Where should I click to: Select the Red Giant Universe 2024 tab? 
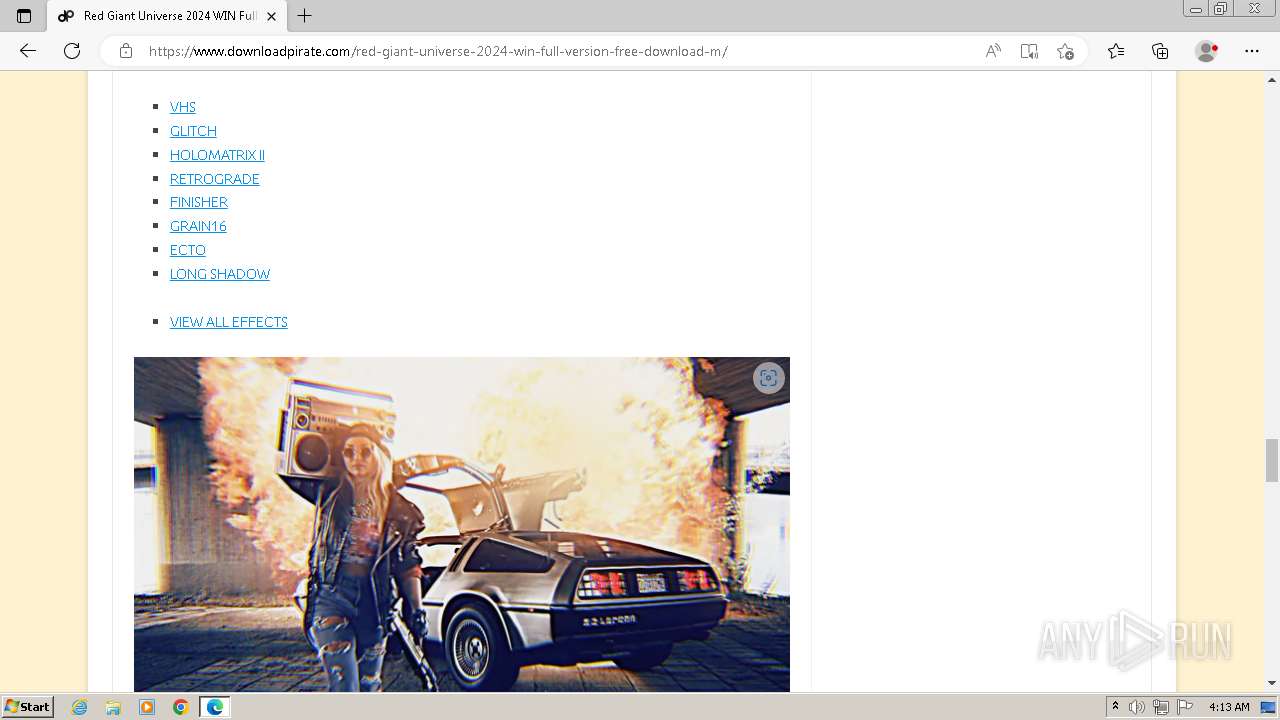pos(166,16)
